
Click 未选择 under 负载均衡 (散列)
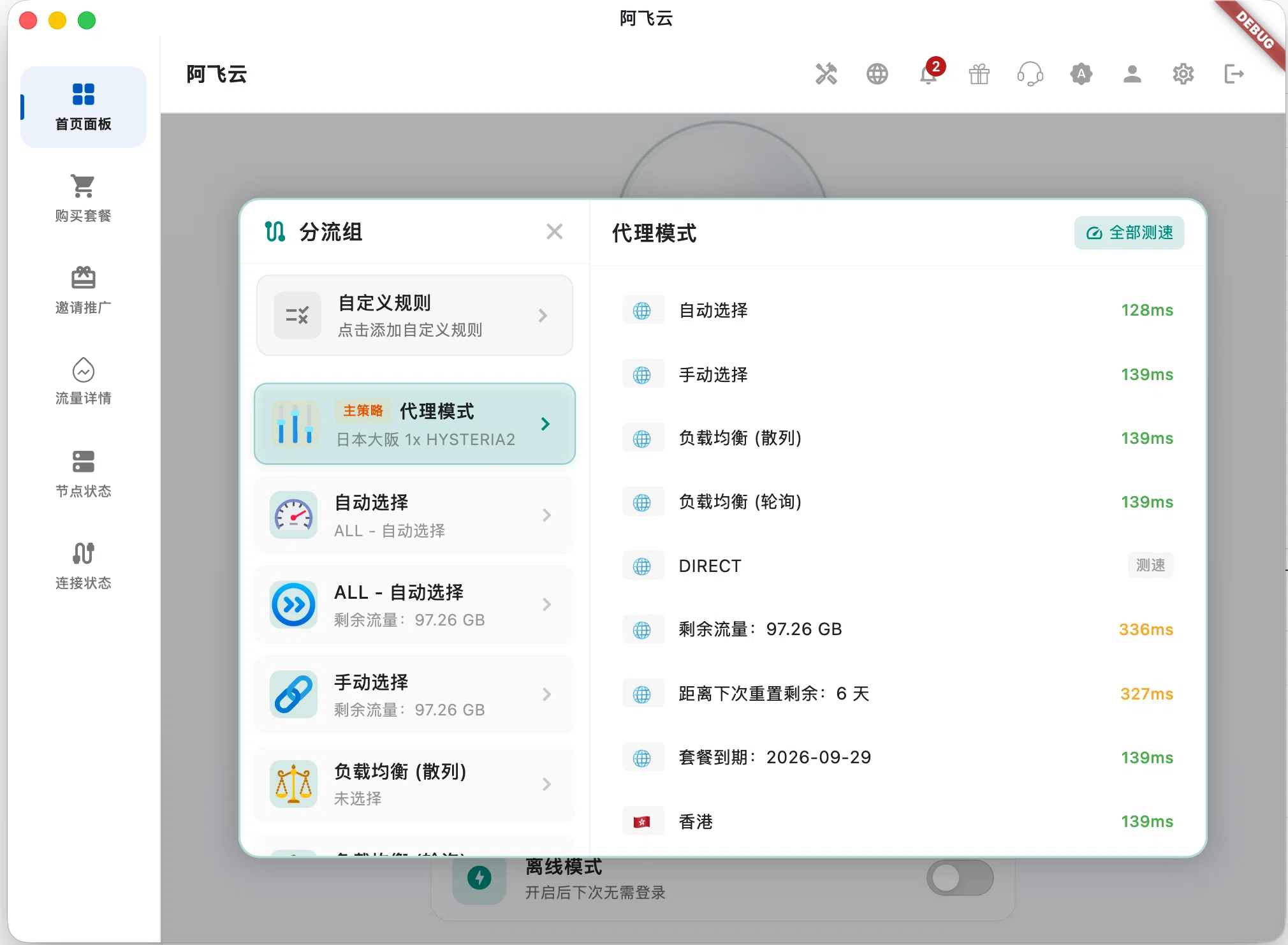click(x=358, y=799)
